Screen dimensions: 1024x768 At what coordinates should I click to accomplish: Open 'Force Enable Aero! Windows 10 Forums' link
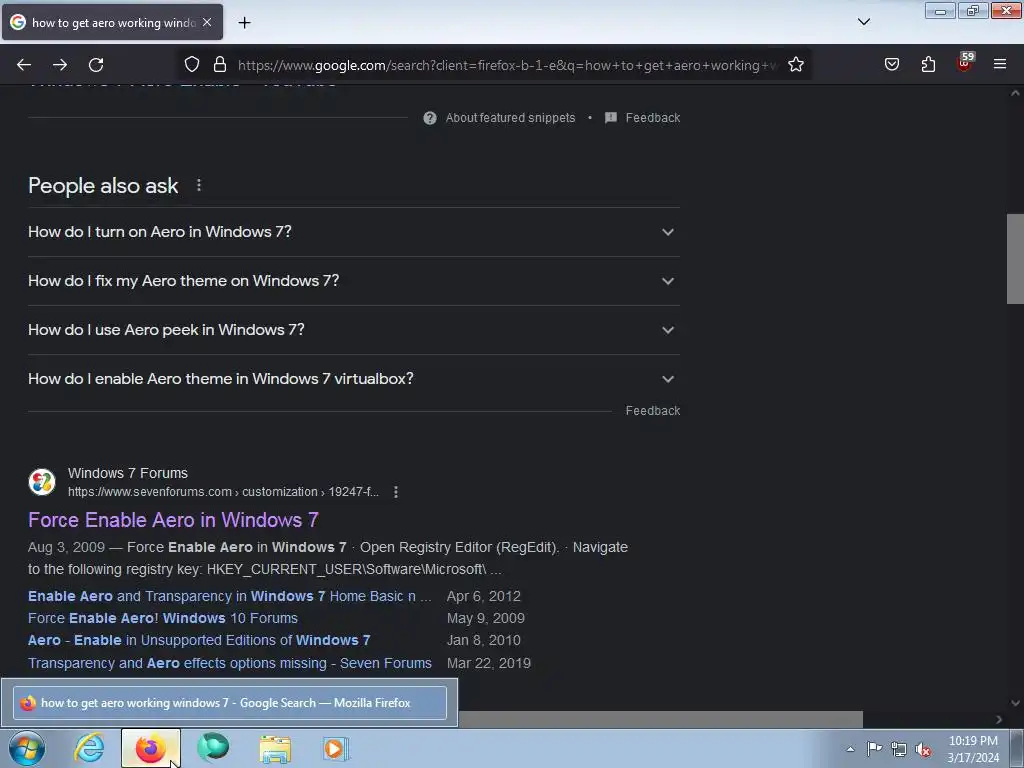click(163, 618)
